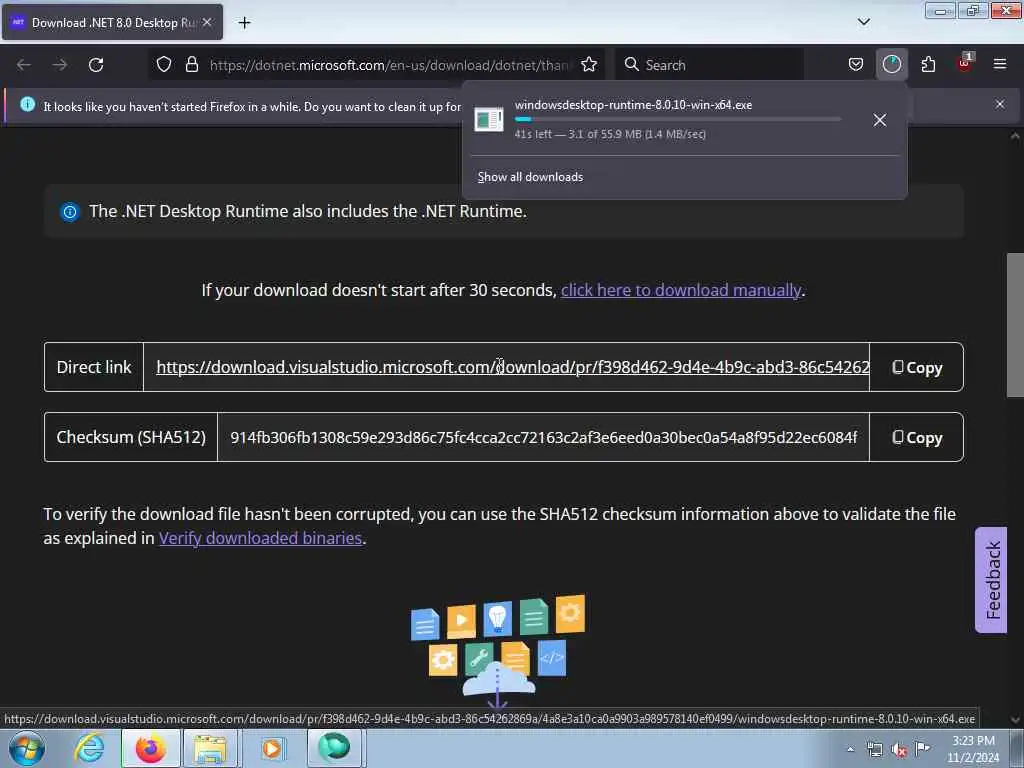The height and width of the screenshot is (768, 1024).
Task: Toggle the downloads panel button
Action: pyautogui.click(x=891, y=65)
